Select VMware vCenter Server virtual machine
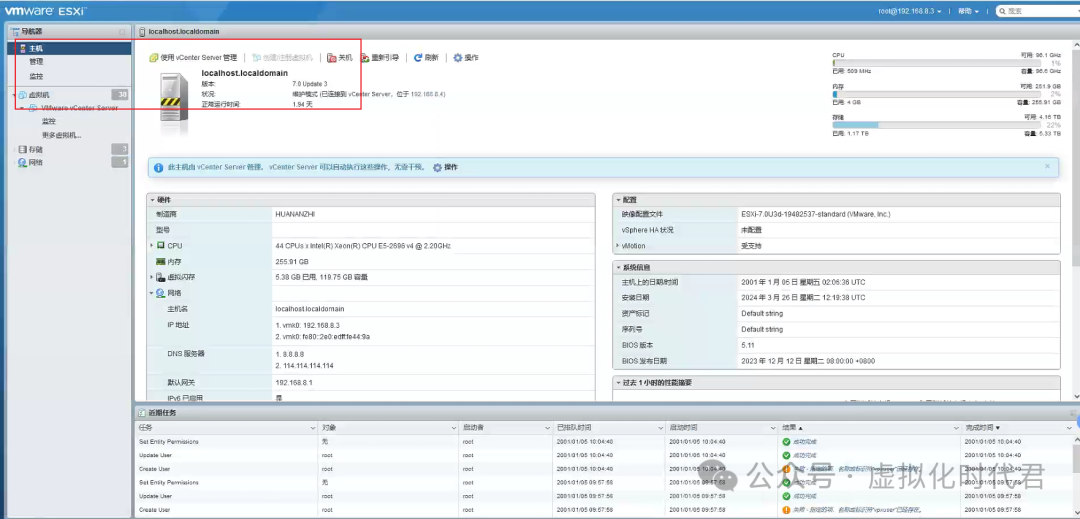This screenshot has width=1080, height=519. coord(79,108)
